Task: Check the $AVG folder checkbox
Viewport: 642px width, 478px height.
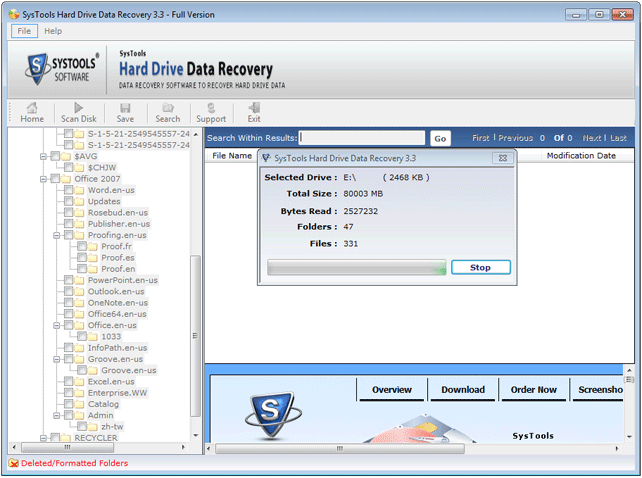Action: click(55, 156)
